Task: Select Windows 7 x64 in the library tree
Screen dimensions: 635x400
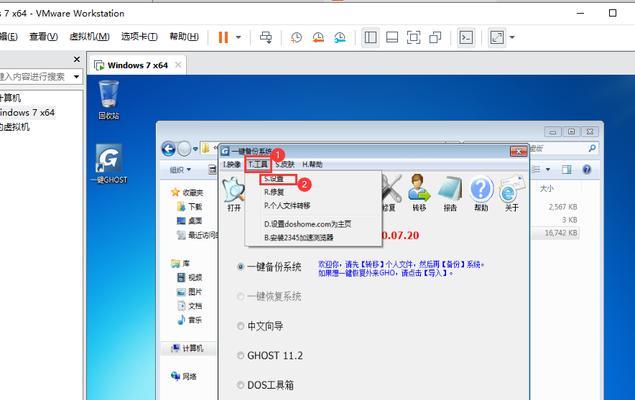Action: point(27,113)
